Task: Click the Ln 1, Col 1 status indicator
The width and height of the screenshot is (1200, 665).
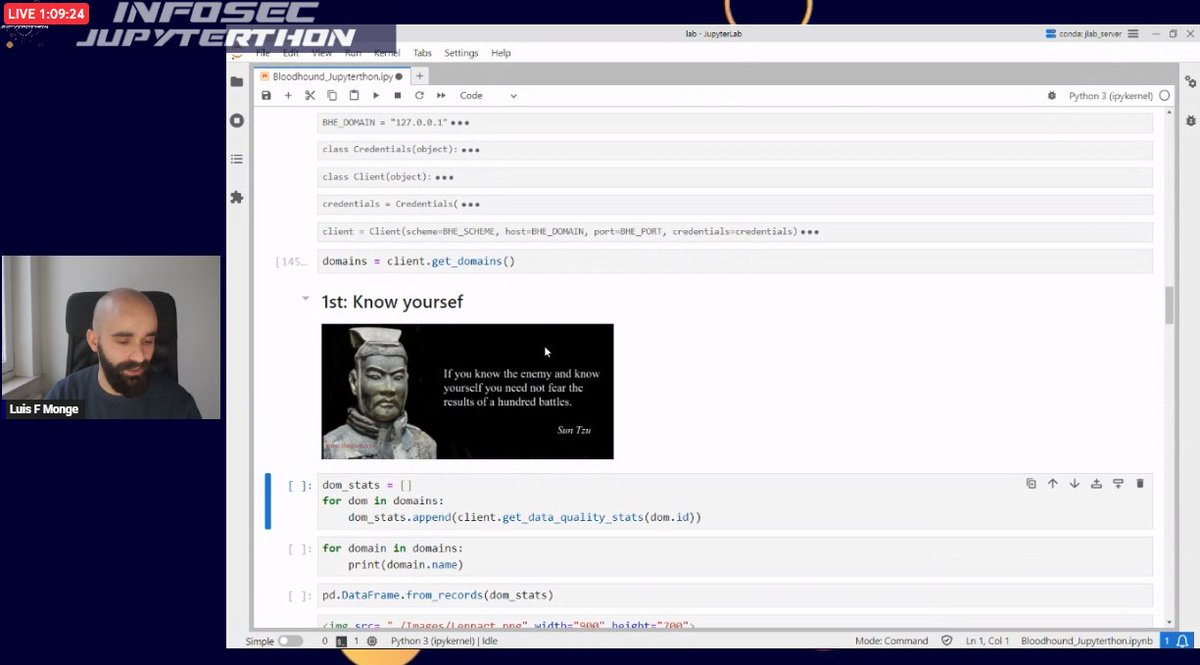Action: [x=987, y=641]
